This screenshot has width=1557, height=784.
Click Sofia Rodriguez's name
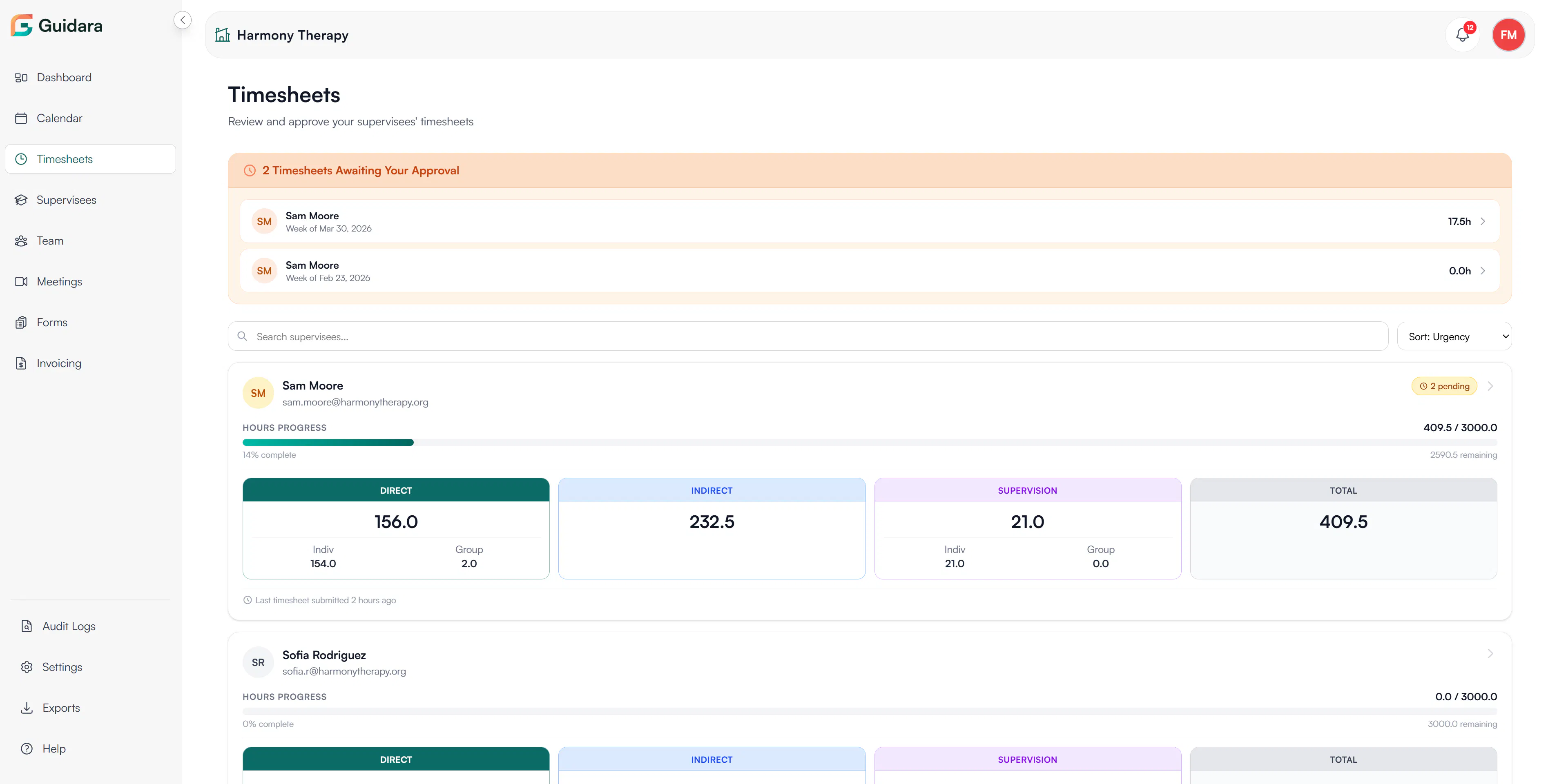pyautogui.click(x=324, y=655)
